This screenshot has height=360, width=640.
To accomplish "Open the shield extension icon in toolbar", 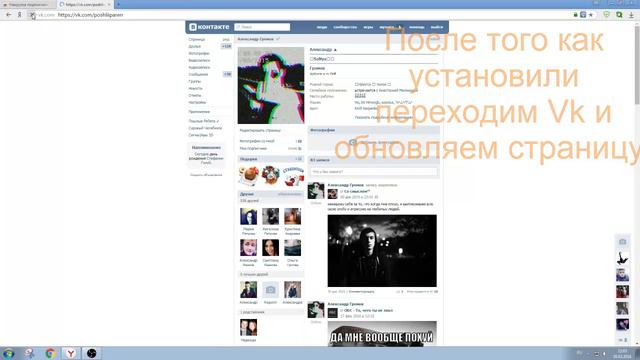I will [x=607, y=15].
